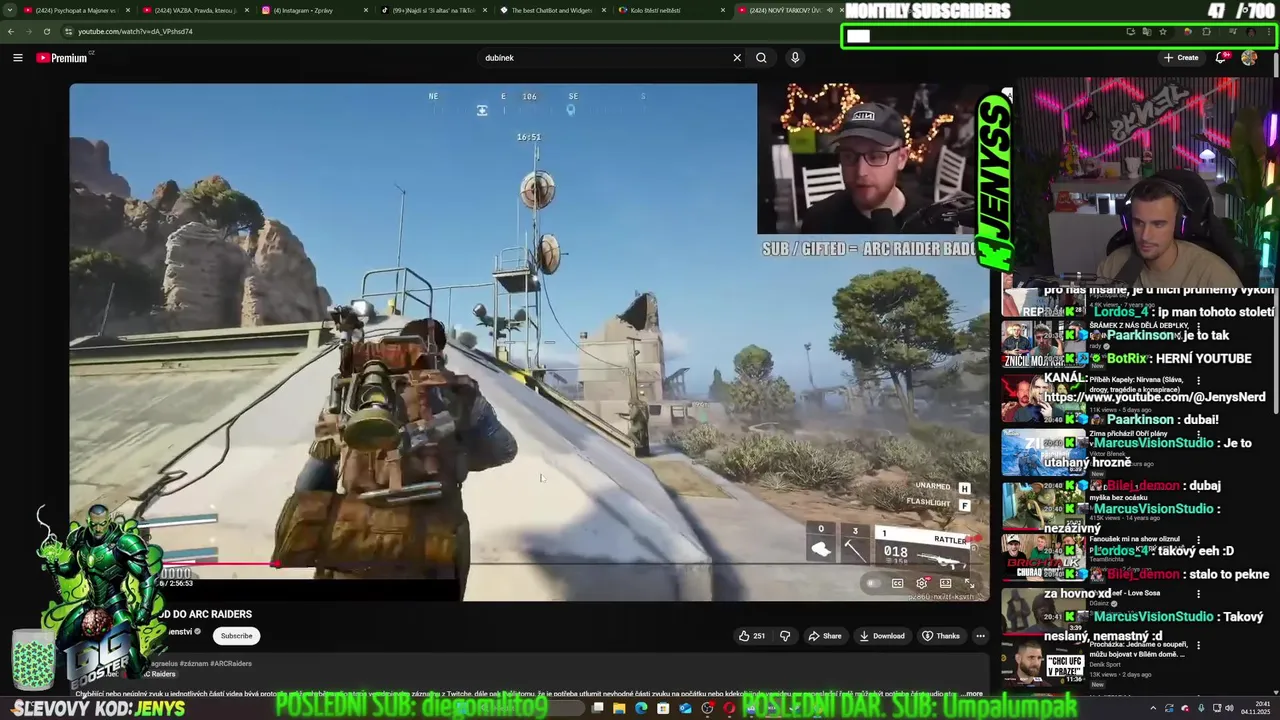
Task: Reload the page in the browser
Action: (x=46, y=31)
